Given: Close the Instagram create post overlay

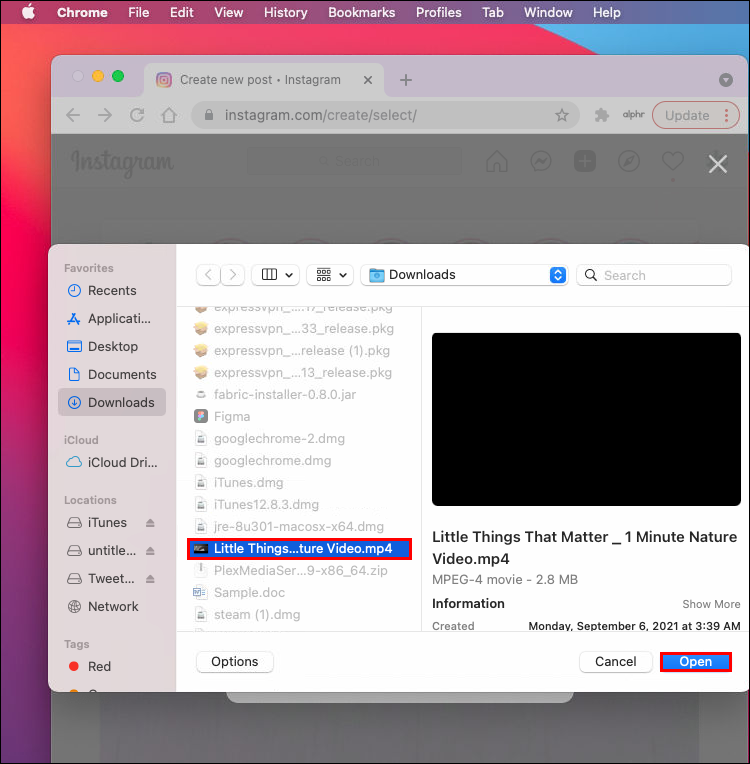Looking at the screenshot, I should [x=717, y=164].
